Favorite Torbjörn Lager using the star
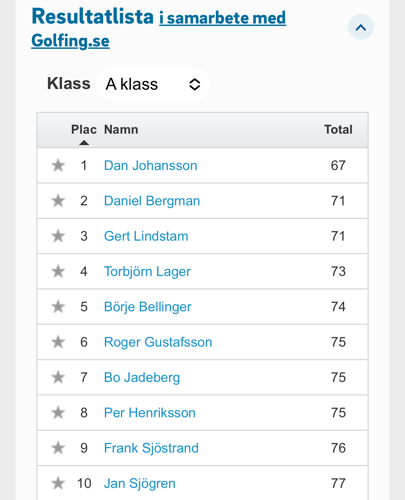Screen dimensions: 405x500 58,271
